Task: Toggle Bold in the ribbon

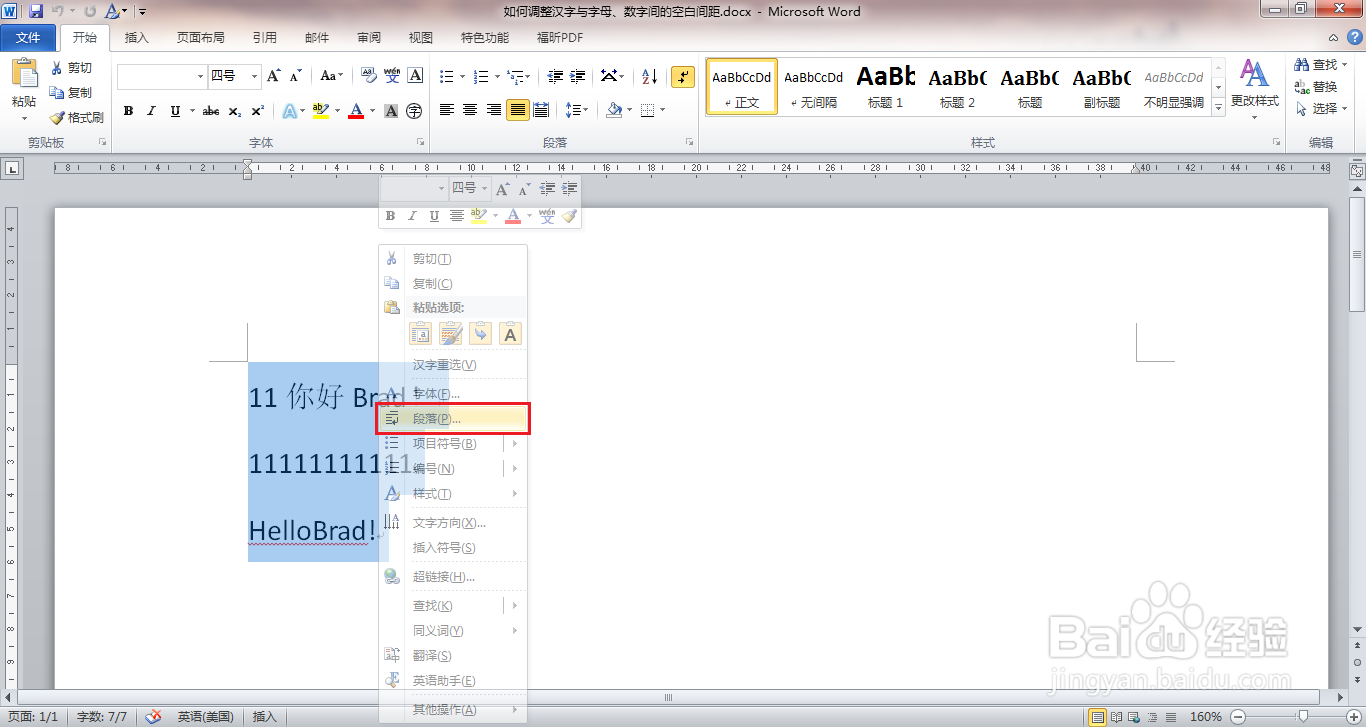Action: pos(128,111)
